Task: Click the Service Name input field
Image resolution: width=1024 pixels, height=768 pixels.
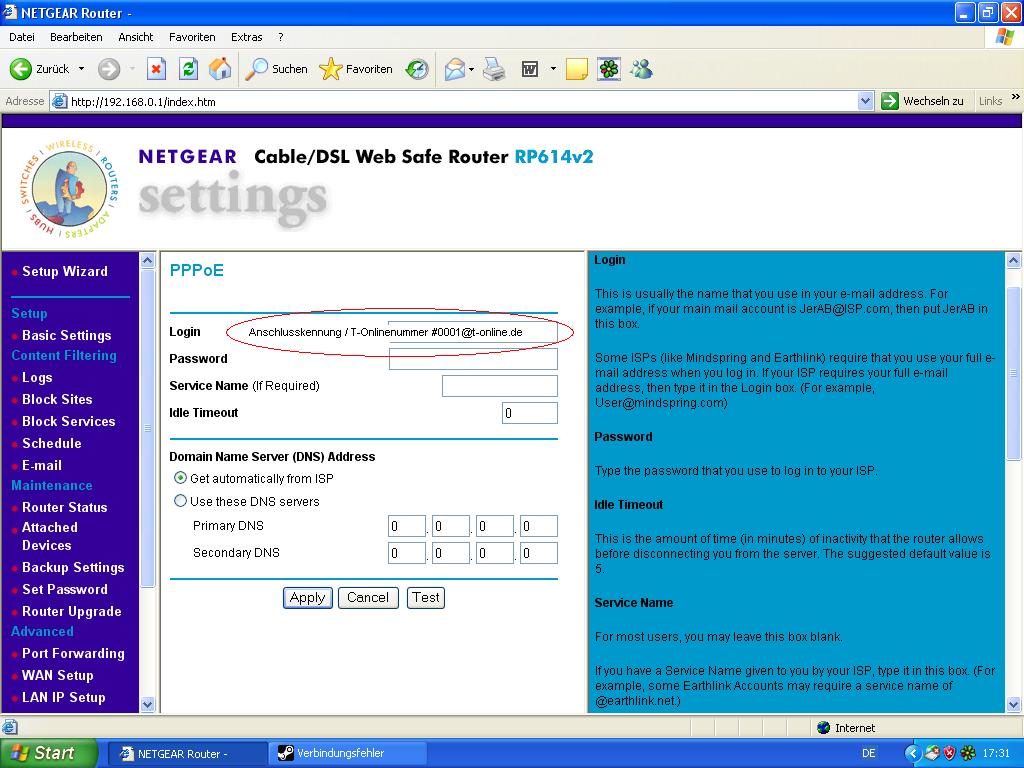Action: (500, 386)
